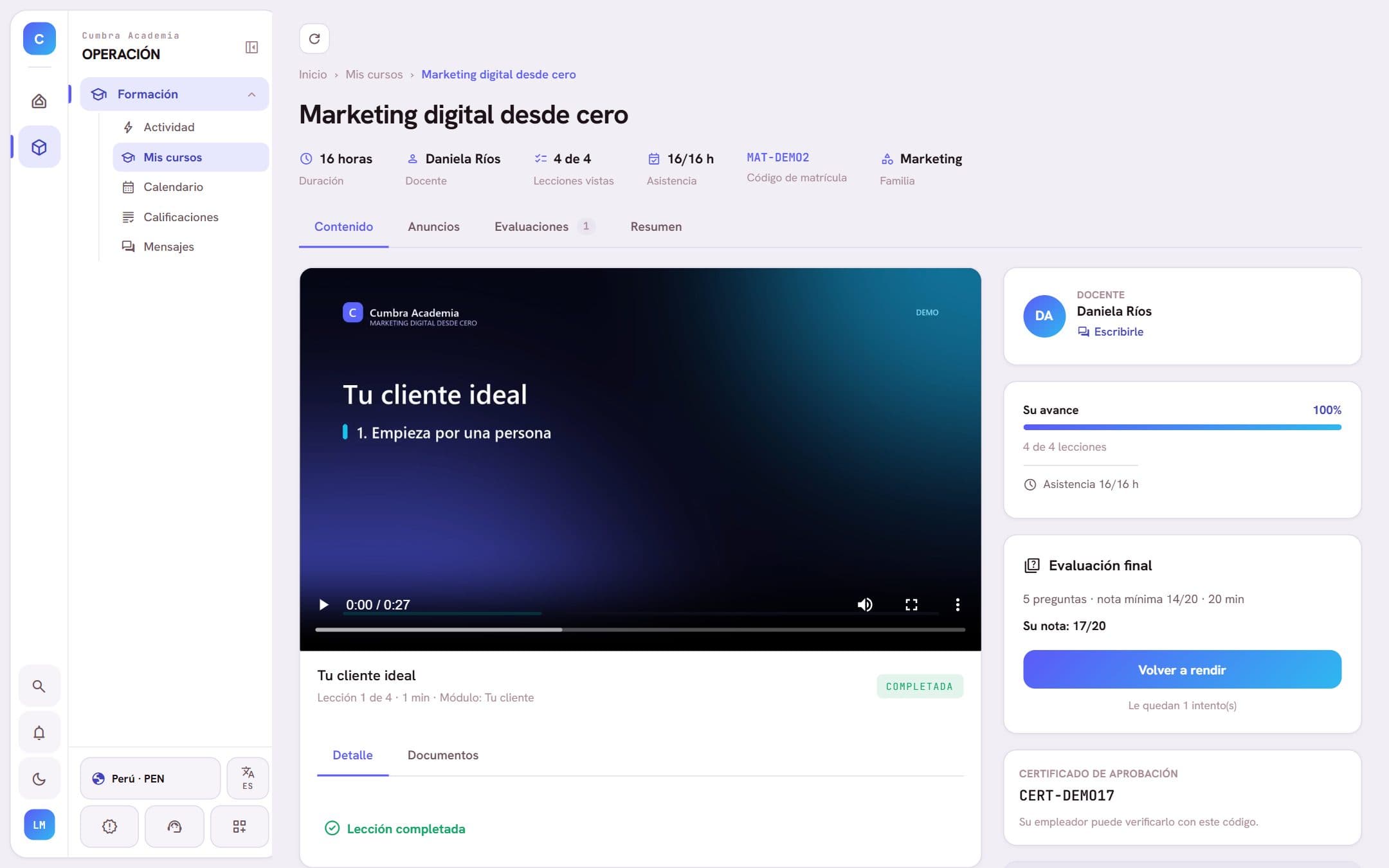Click the add widgets grid icon
This screenshot has height=868, width=1389.
(239, 826)
